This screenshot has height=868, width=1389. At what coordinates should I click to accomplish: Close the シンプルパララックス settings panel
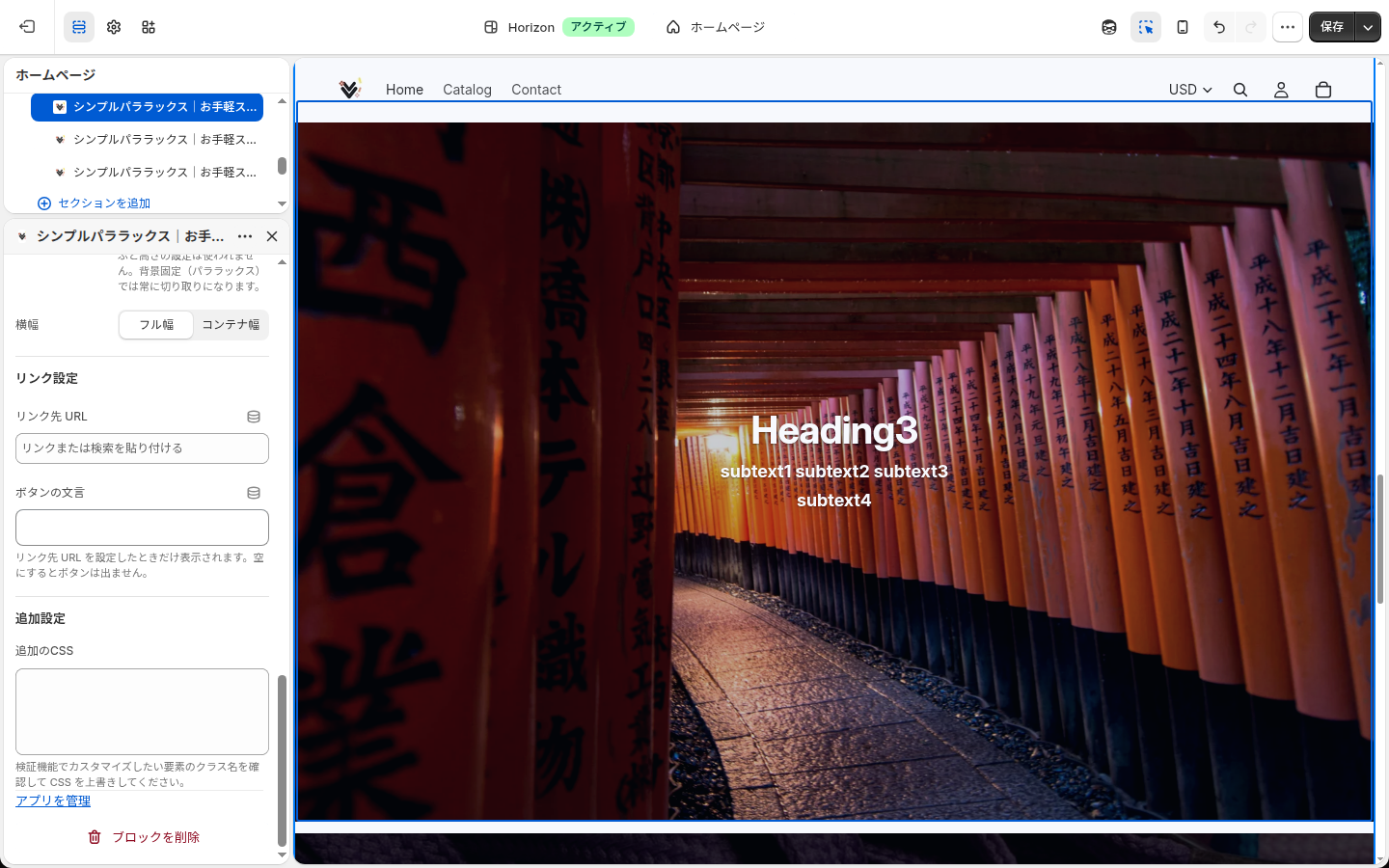pyautogui.click(x=272, y=236)
